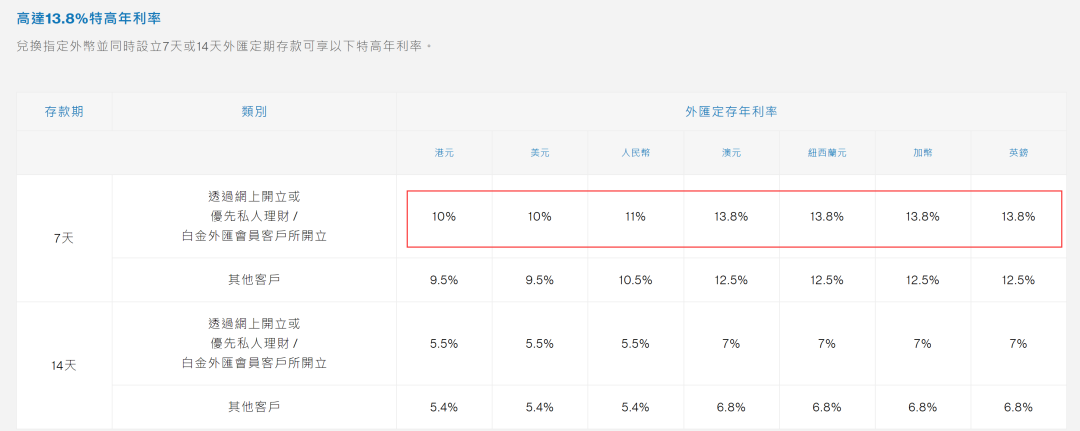Click the 14天 deposit period cell
The image size is (1080, 431).
coord(64,365)
